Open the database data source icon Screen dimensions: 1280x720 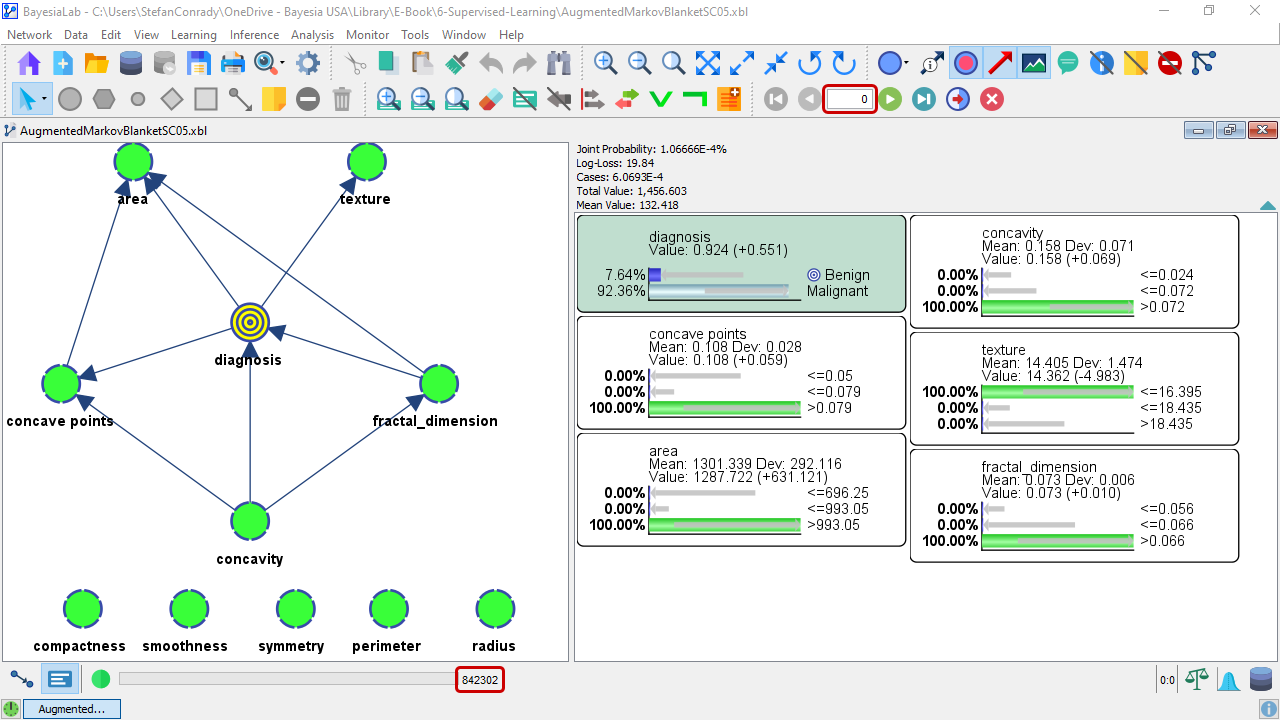click(130, 63)
